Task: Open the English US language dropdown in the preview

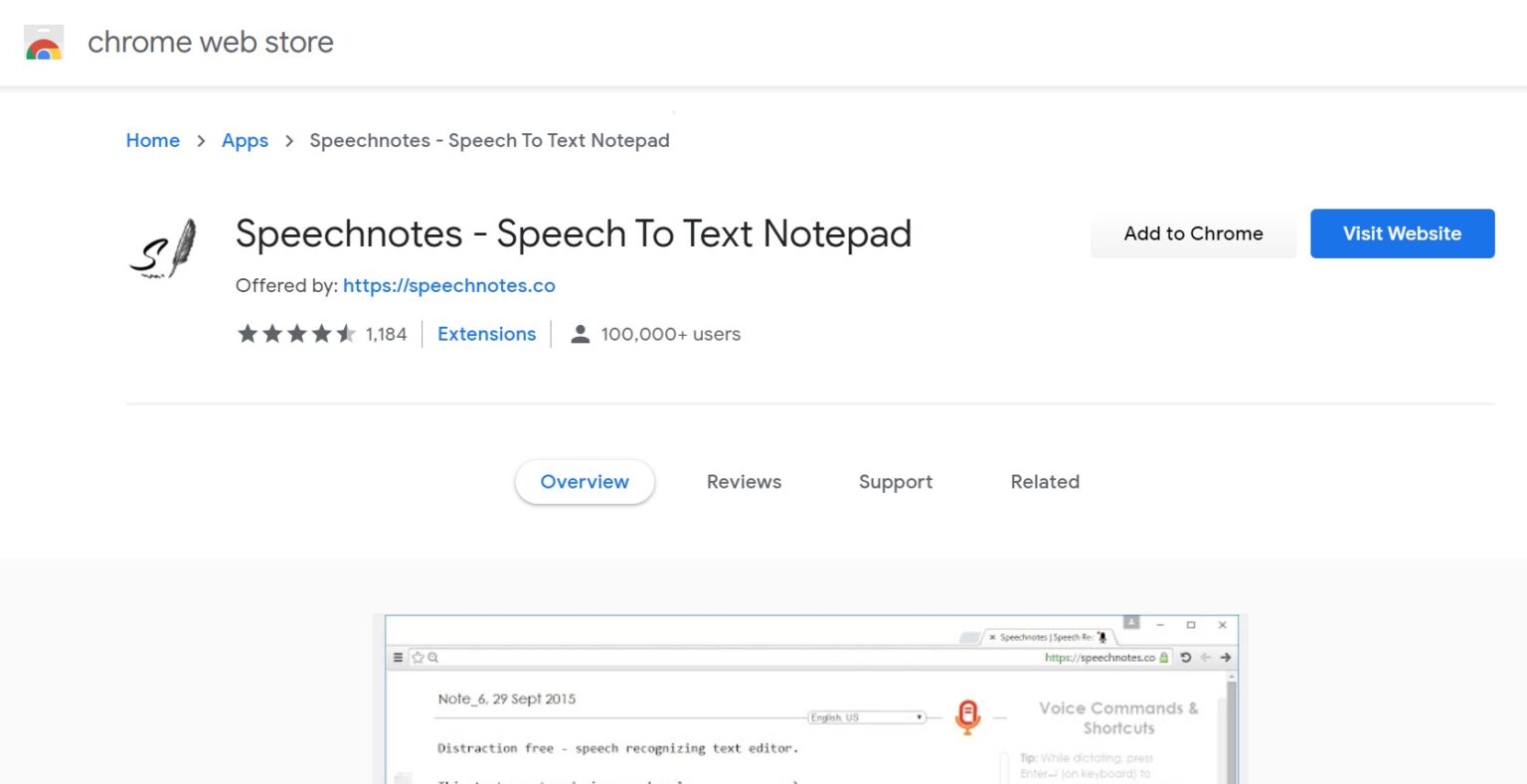Action: pos(867,717)
